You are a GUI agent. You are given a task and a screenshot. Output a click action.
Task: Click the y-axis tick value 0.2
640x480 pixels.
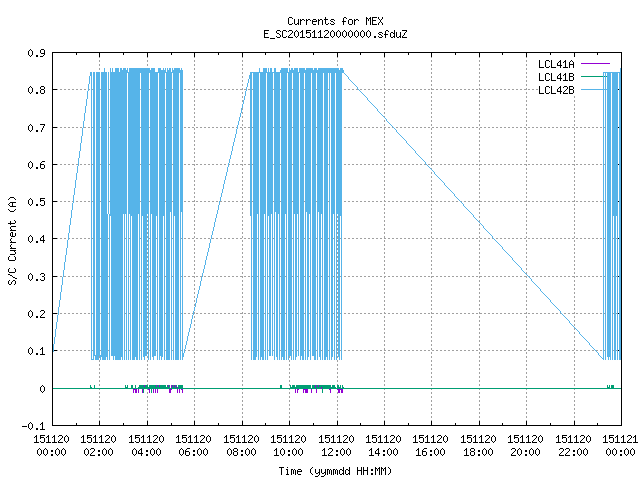point(36,314)
